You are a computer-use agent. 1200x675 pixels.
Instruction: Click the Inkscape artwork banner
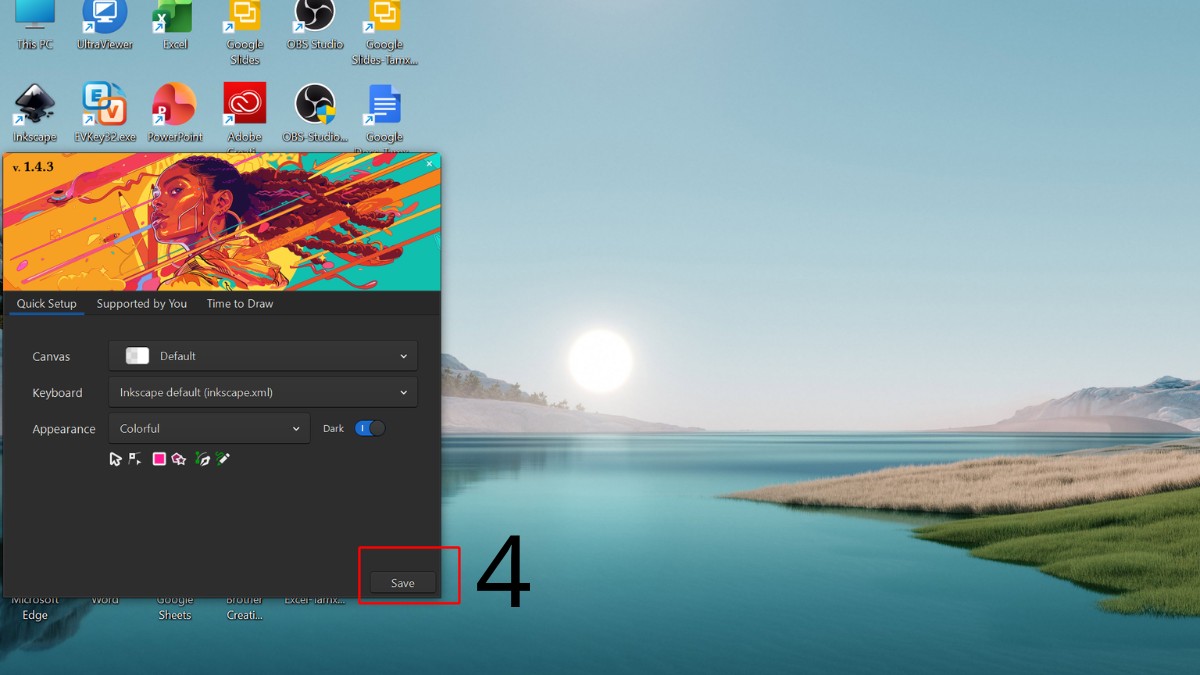pos(222,222)
